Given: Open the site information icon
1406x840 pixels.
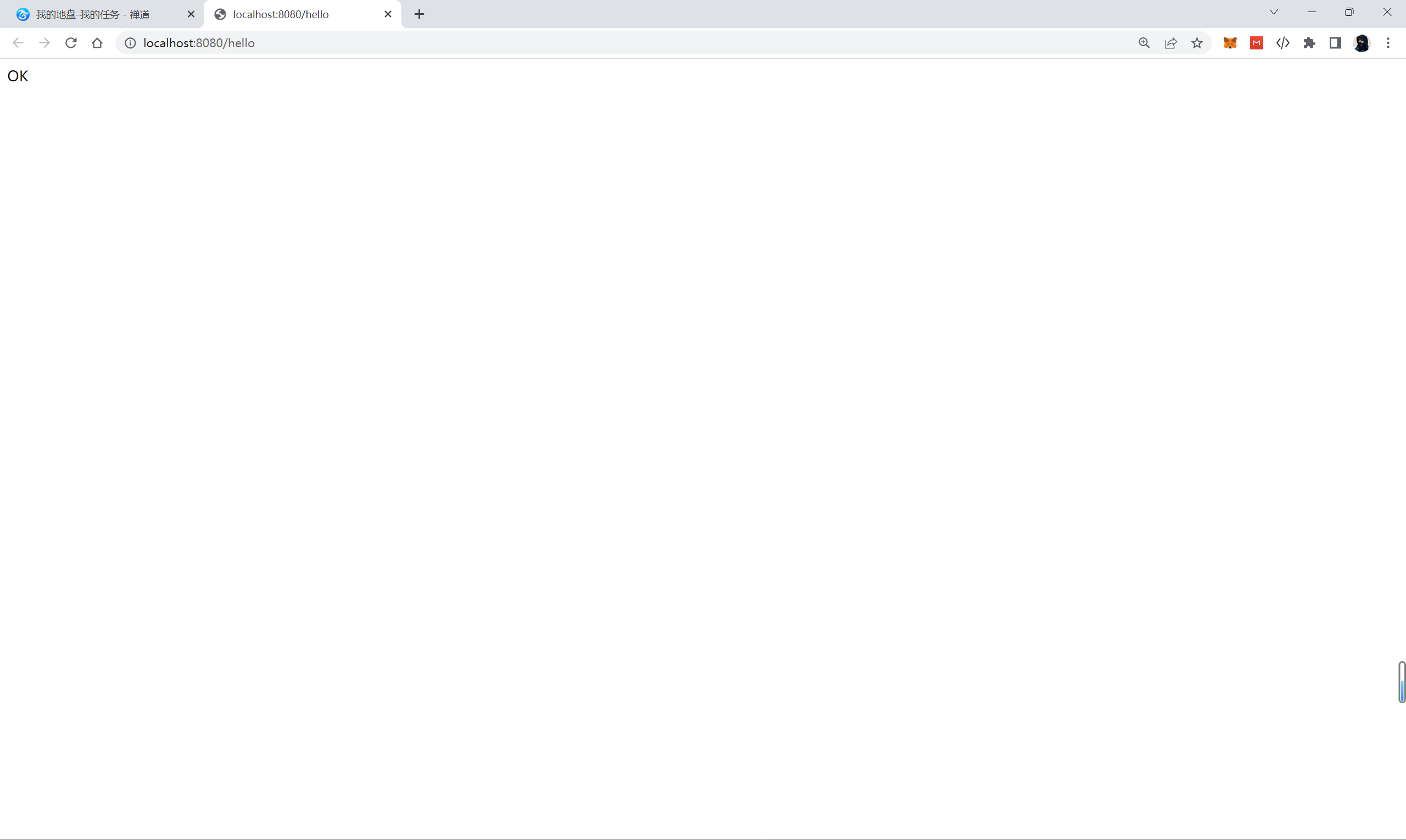Looking at the screenshot, I should coord(130,43).
